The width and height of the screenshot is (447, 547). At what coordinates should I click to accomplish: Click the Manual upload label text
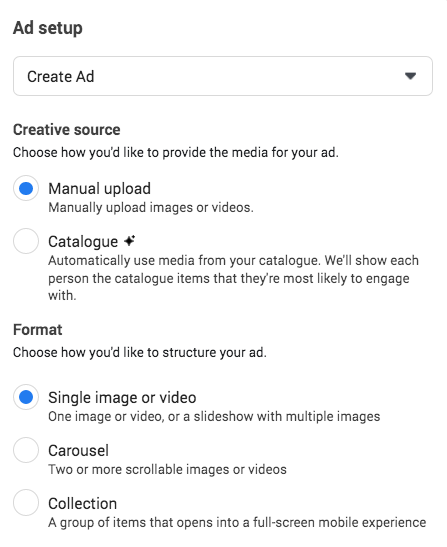[x=99, y=189]
